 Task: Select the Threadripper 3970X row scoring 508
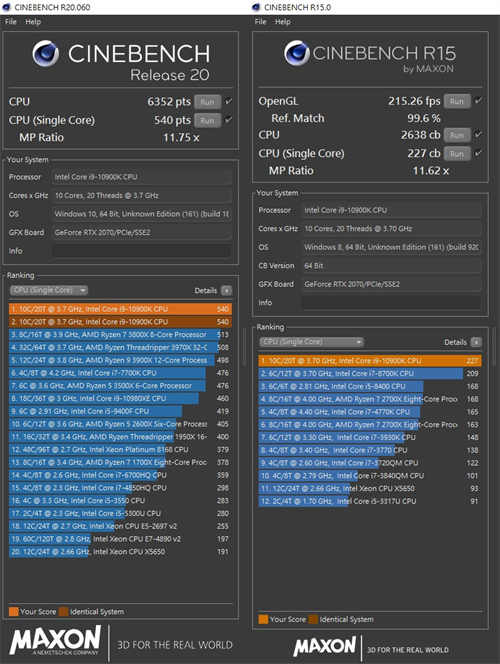(x=120, y=347)
